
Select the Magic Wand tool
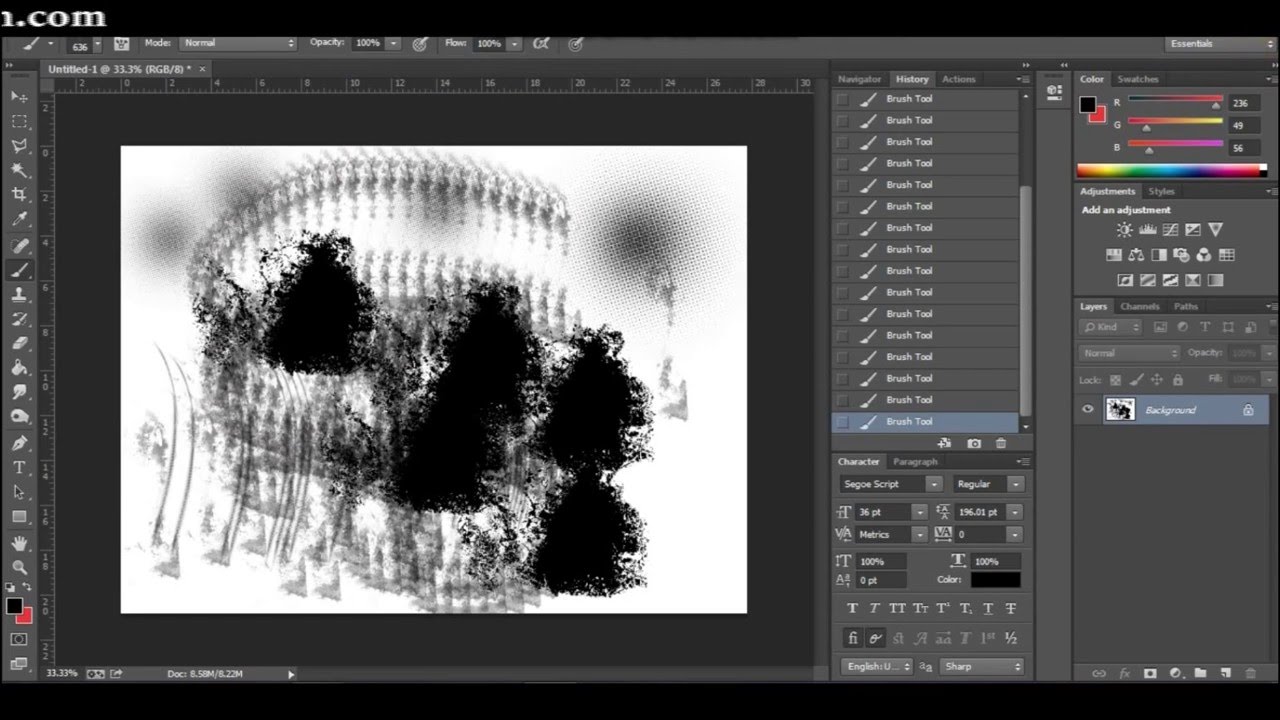(19, 171)
